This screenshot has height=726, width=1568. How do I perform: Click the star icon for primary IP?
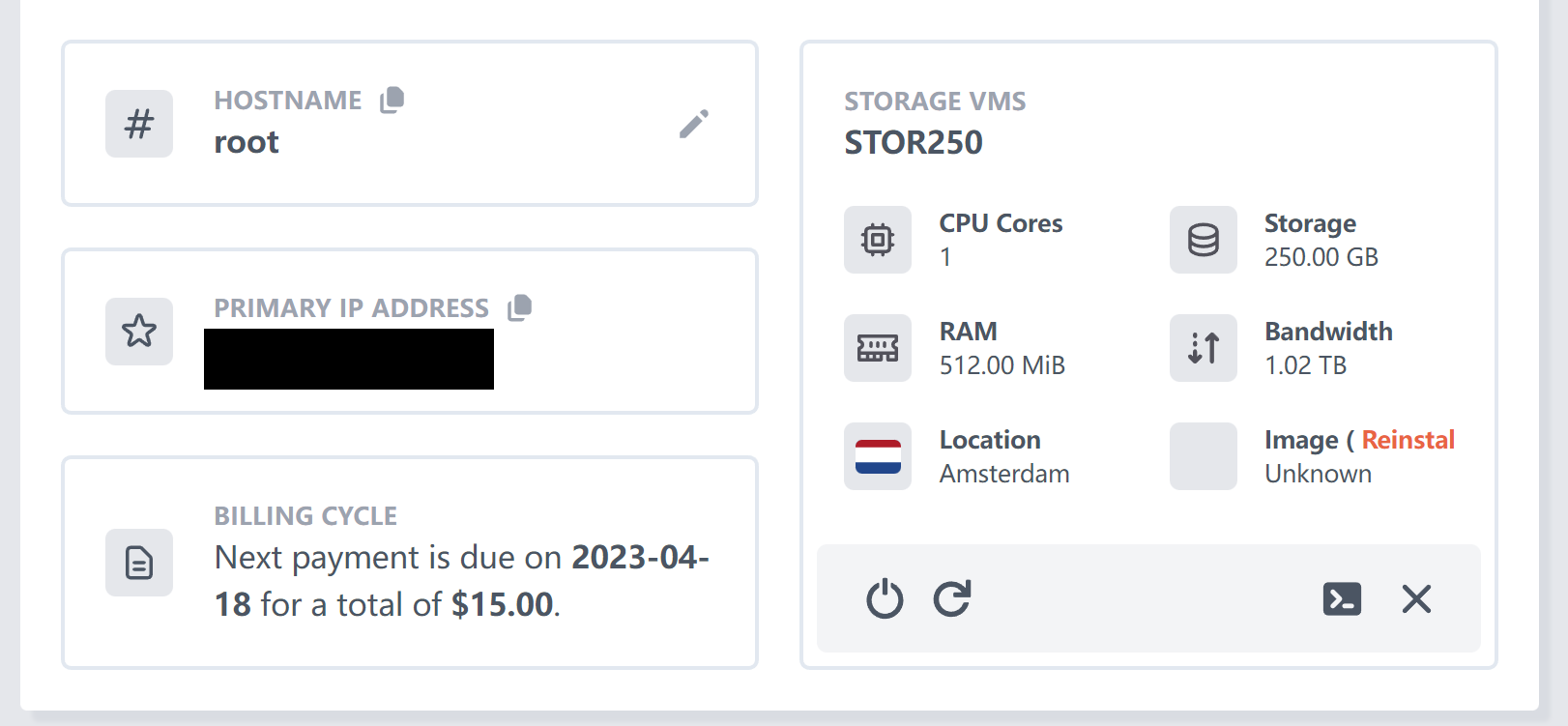coord(139,332)
